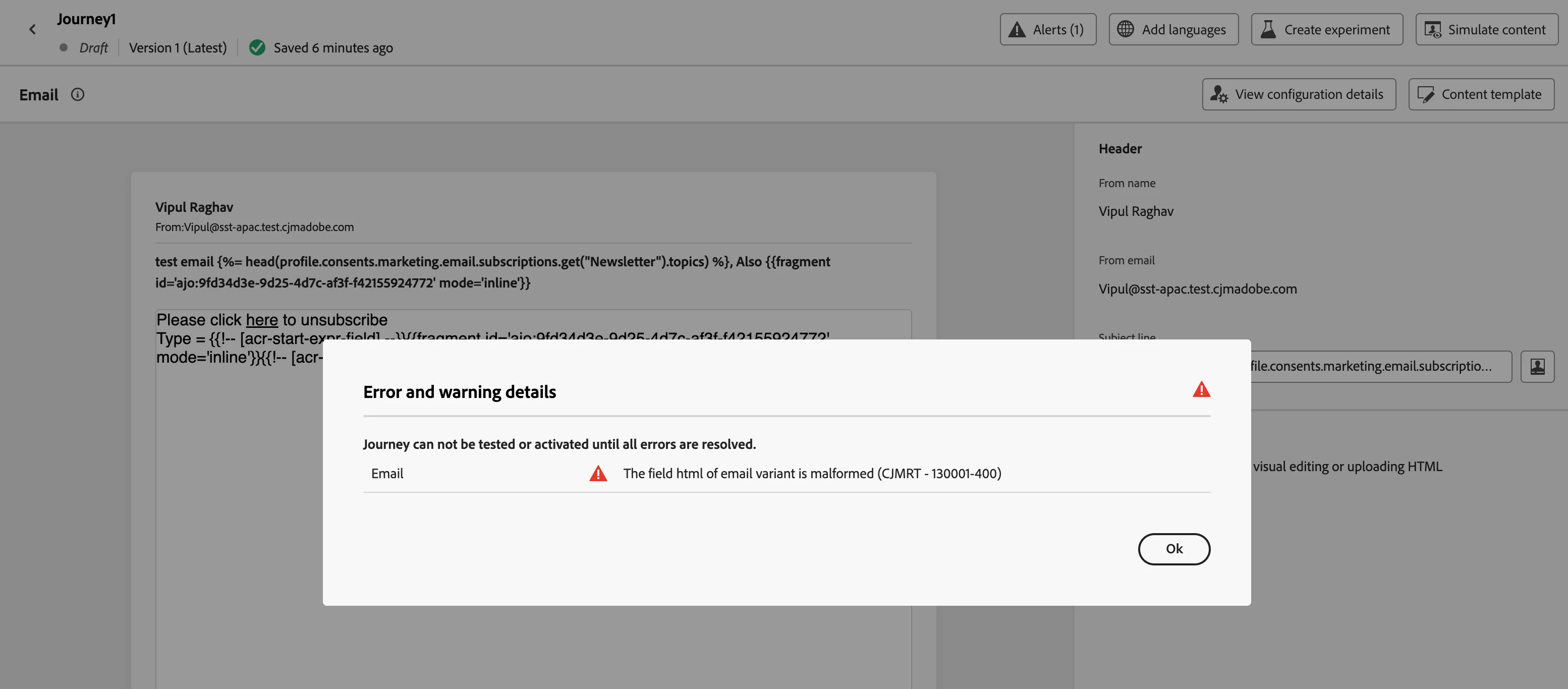This screenshot has height=689, width=1568.
Task: Click the Draft status indicator
Action: (x=92, y=47)
